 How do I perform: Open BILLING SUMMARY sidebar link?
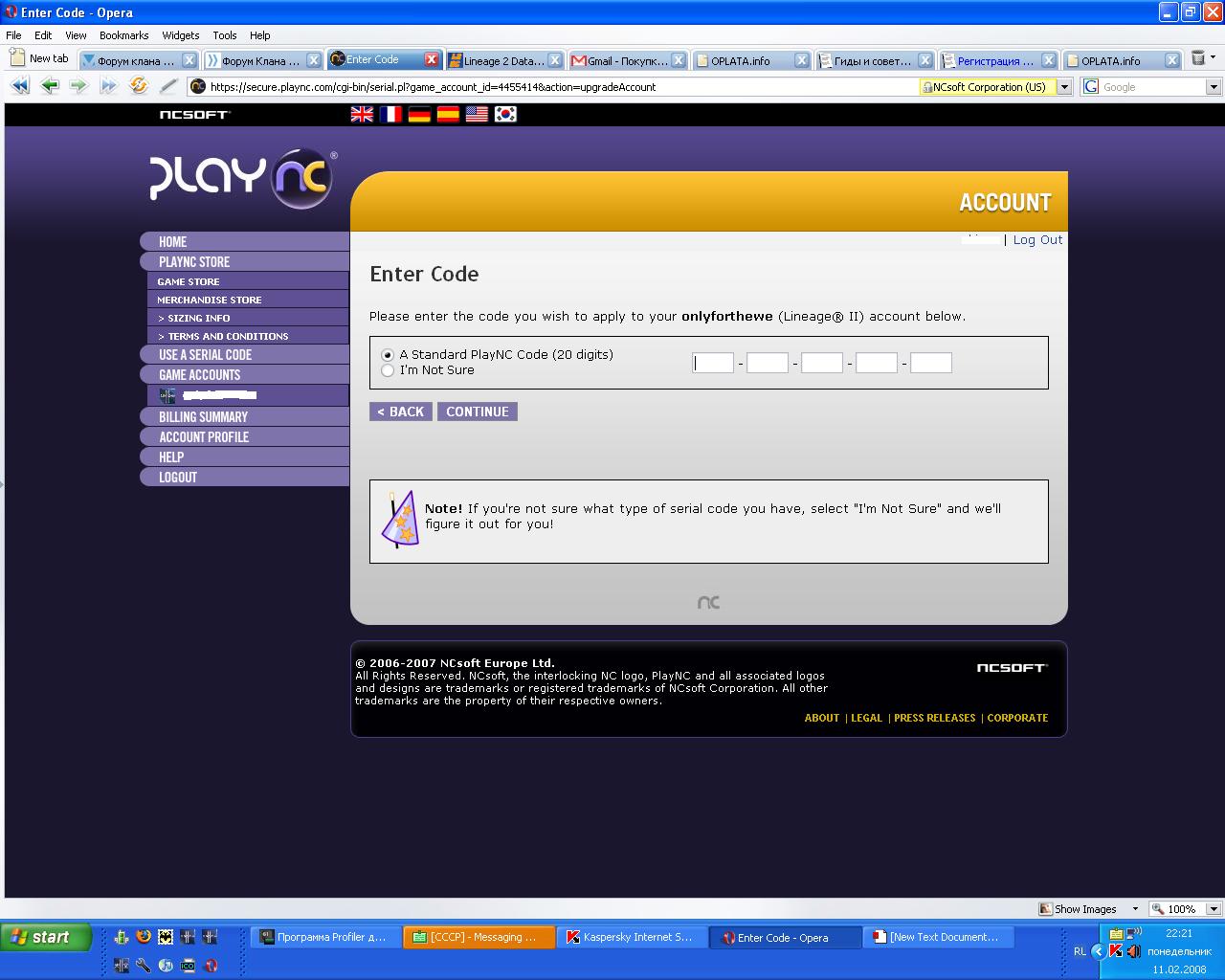(x=245, y=416)
